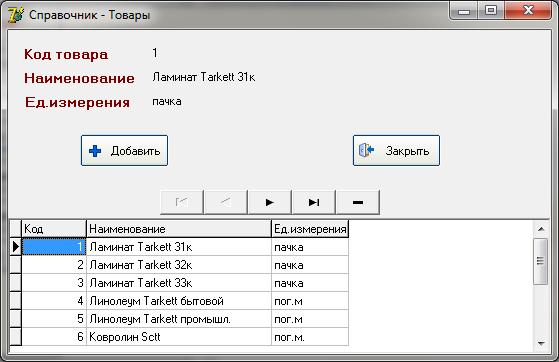This screenshot has height=362, width=559.
Task: Select cell with code 1
Action: [x=54, y=247]
